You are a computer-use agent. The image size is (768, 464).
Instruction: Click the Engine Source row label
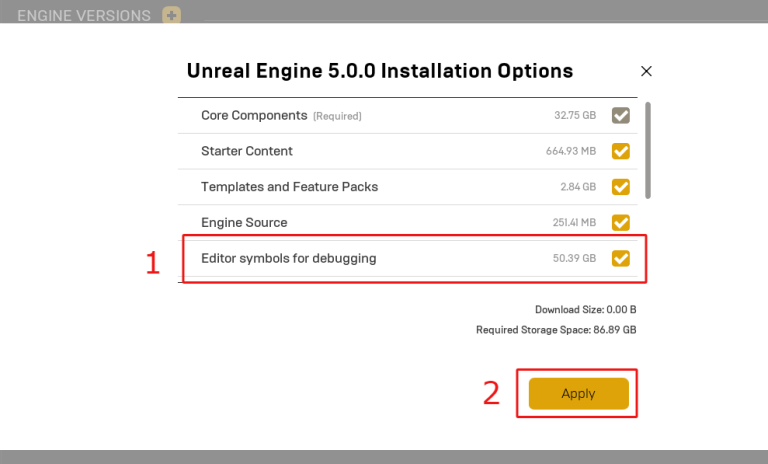pos(244,222)
